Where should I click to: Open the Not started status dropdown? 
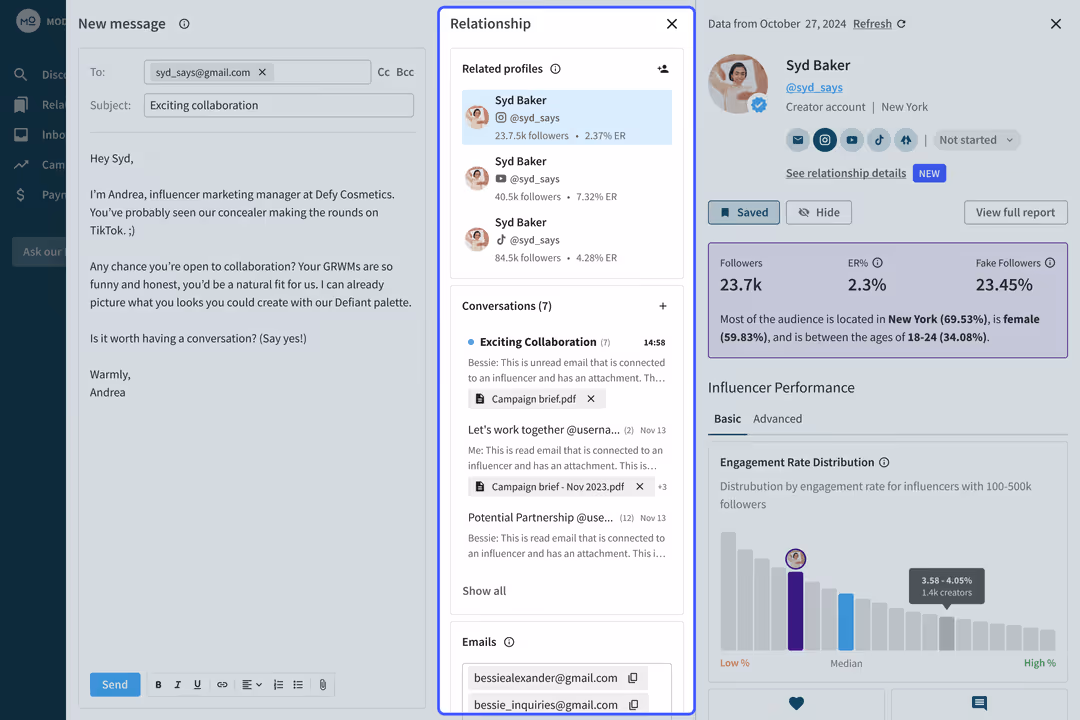tap(977, 140)
